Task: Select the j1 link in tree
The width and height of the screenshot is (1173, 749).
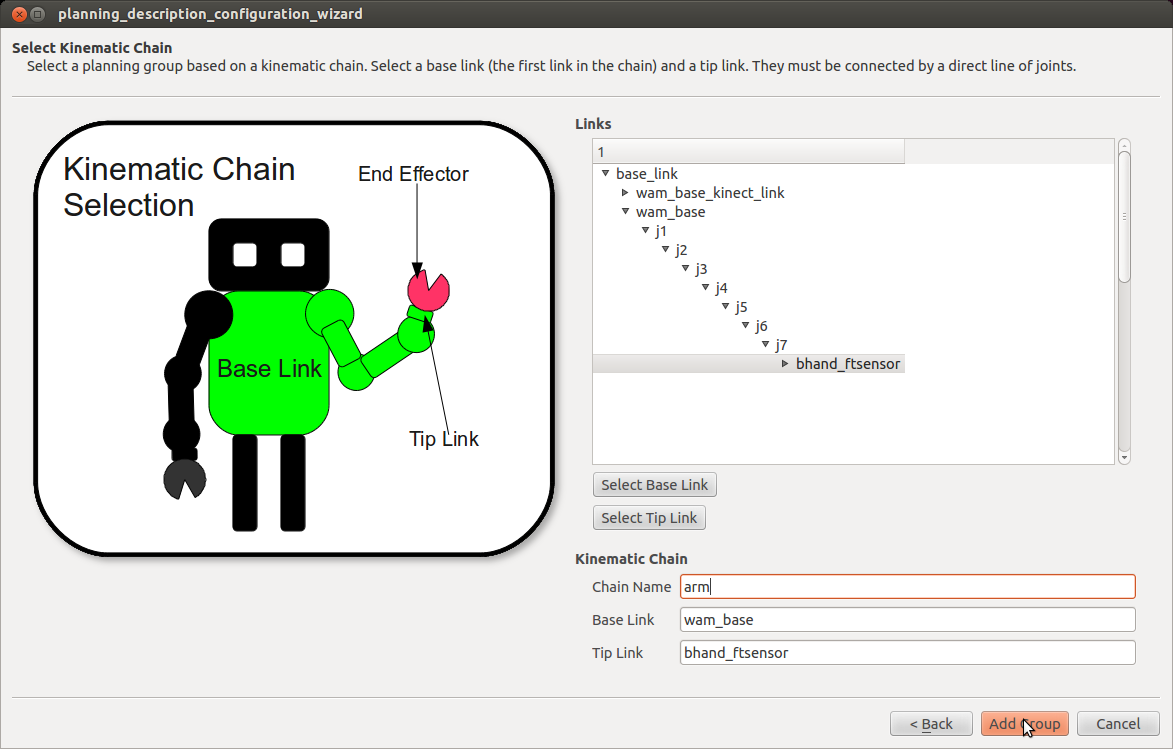Action: (x=661, y=231)
